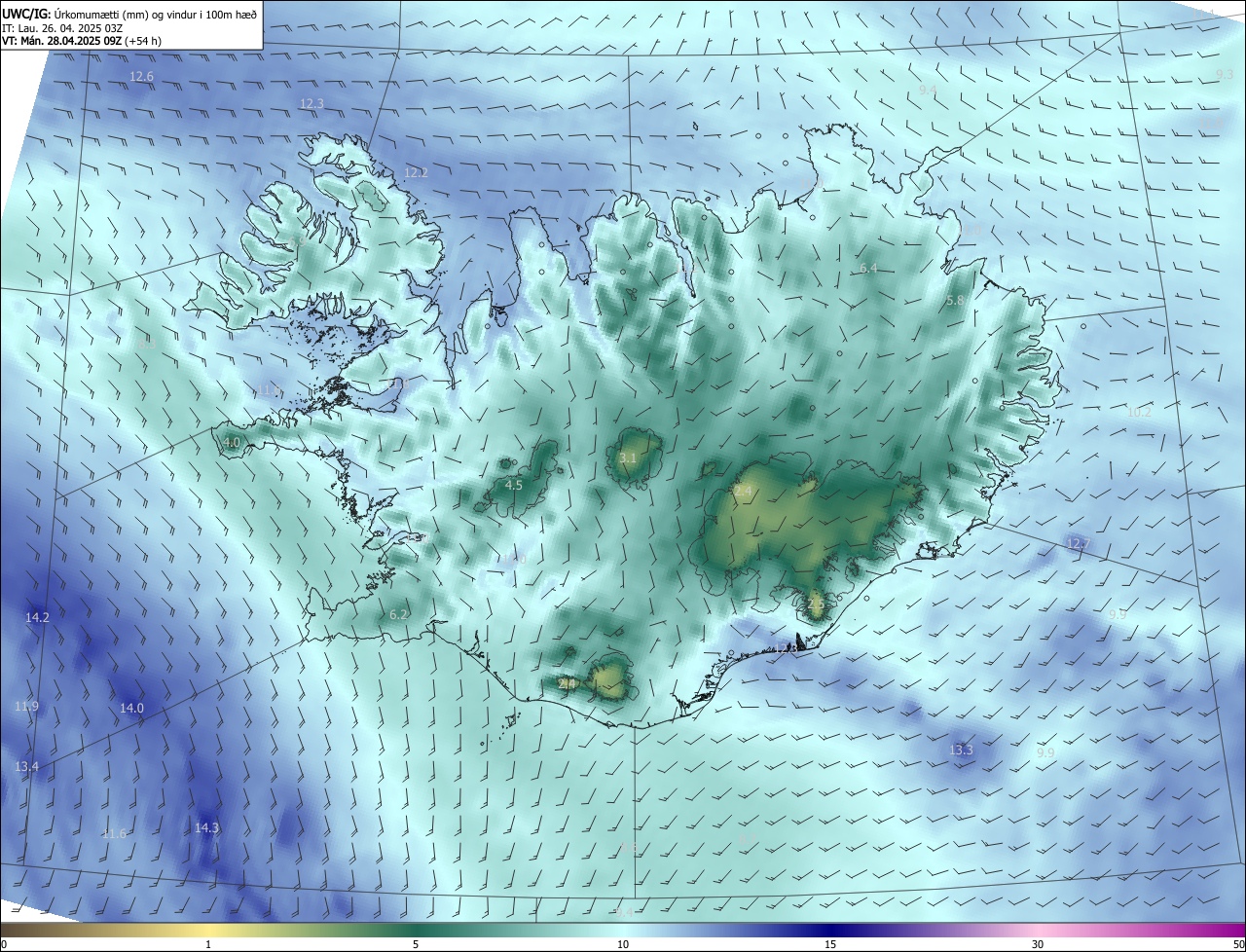Click the 30 tick on color scale
1246x952 pixels.
tap(1038, 944)
